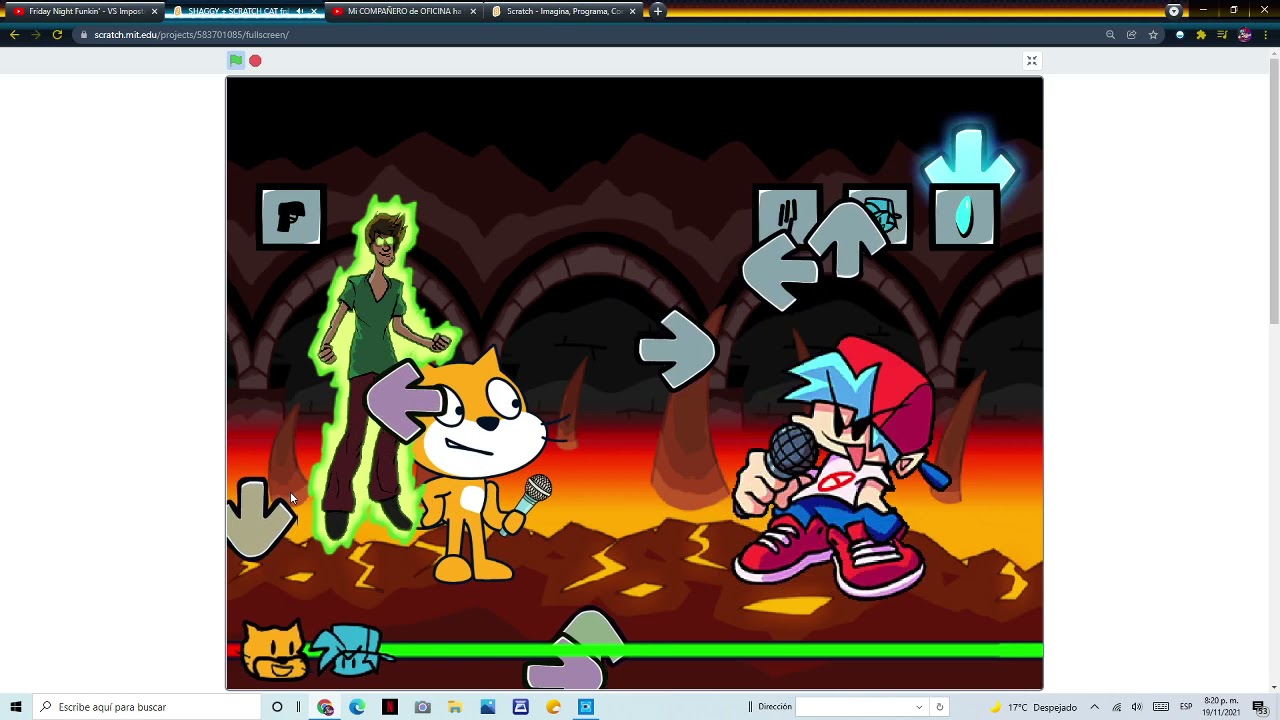Switch to the Friday Night Funkin' YouTube tab

click(85, 11)
